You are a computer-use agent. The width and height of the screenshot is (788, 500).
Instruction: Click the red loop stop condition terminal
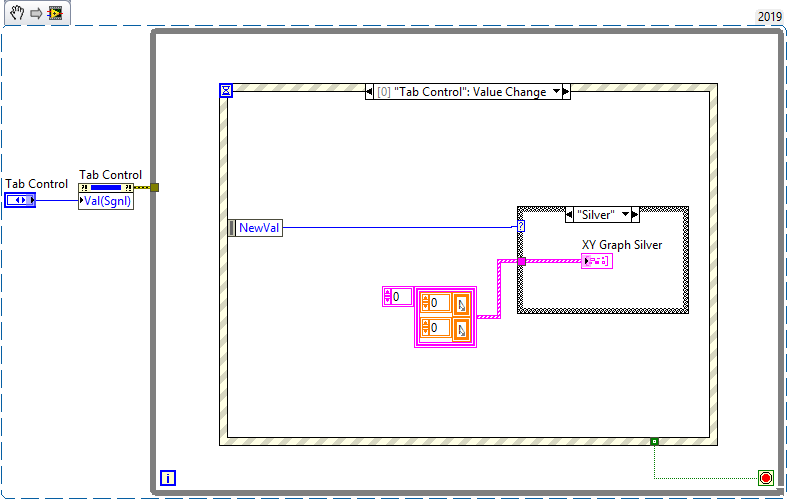point(766,477)
